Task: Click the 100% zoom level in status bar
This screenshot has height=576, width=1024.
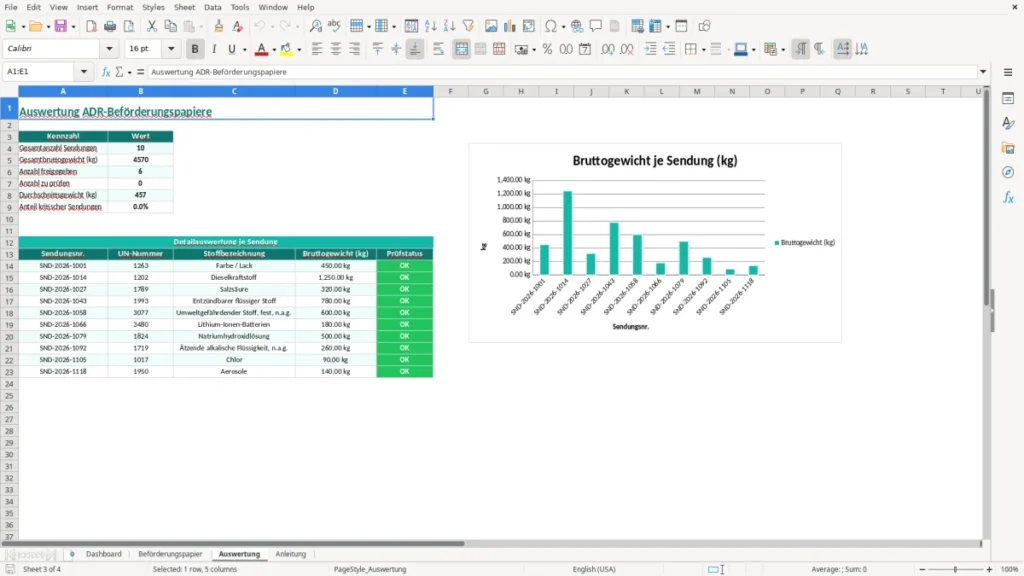Action: click(1010, 569)
